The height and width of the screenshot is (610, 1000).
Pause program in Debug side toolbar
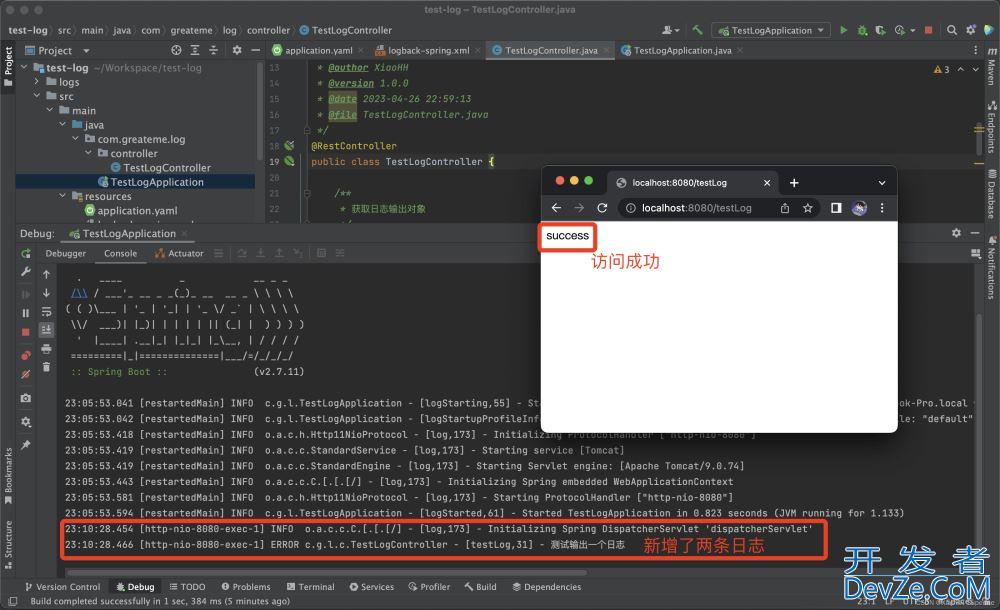26,313
